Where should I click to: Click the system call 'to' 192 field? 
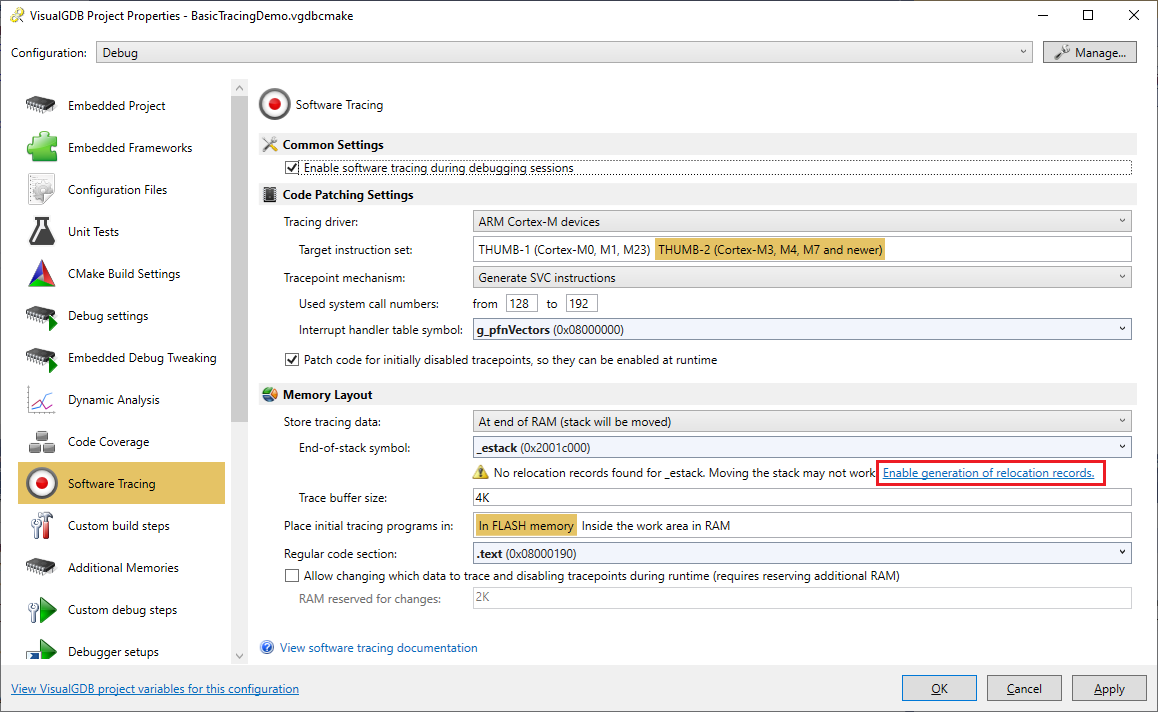(x=581, y=304)
